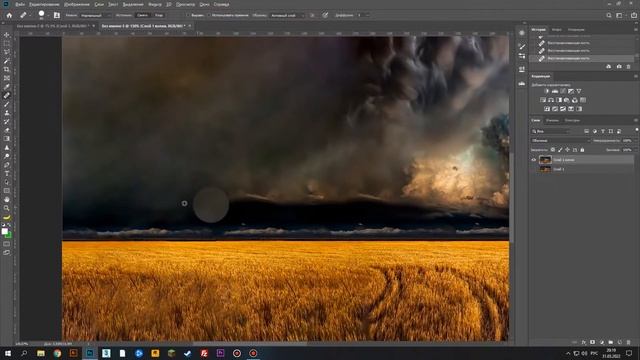
Task: Add a Levels adjustment
Action: (555, 91)
